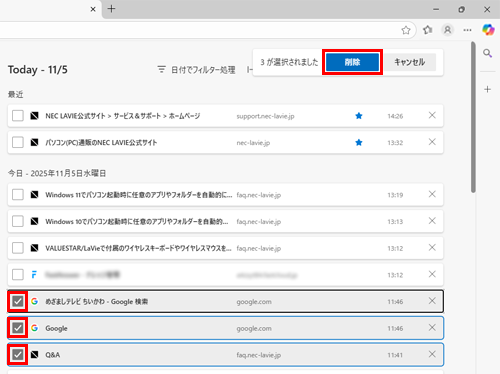Click the 13:19 timestamp
This screenshot has width=500, height=374.
[395, 195]
